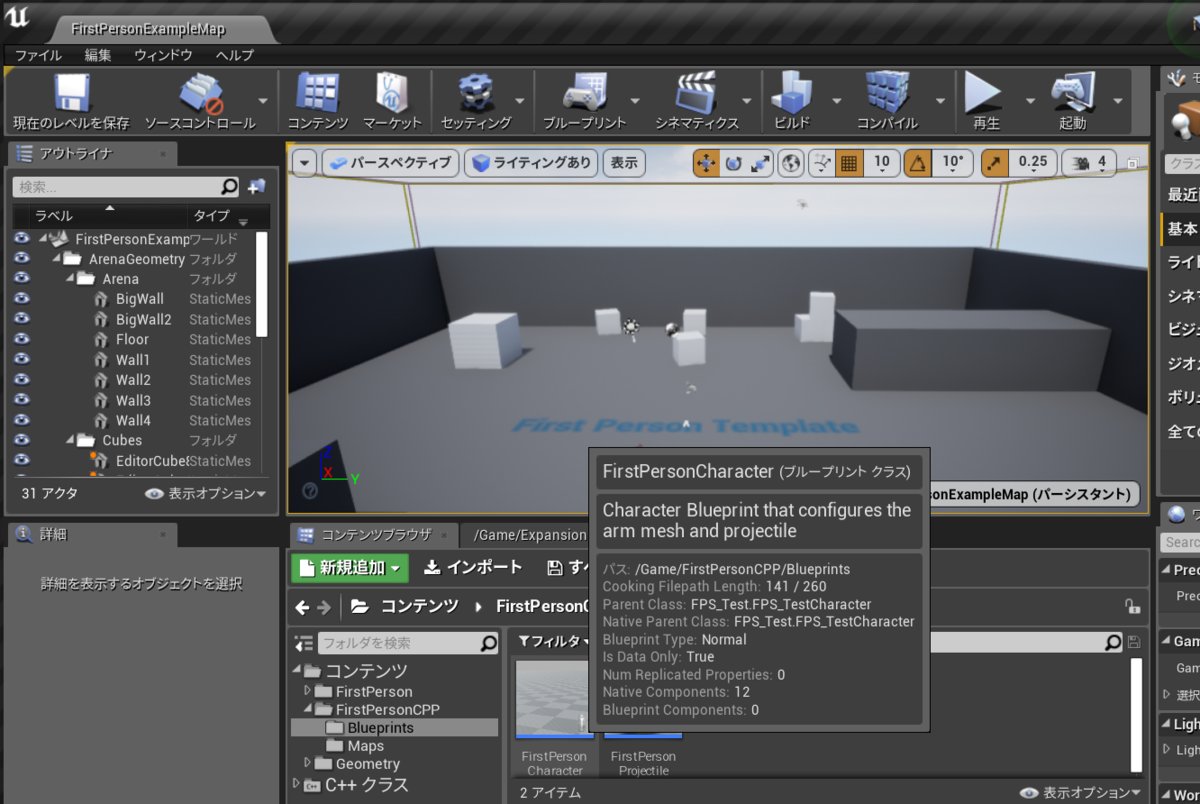Toggle surface snapping icon in viewport
Screen dimensions: 1200x804
[822, 163]
